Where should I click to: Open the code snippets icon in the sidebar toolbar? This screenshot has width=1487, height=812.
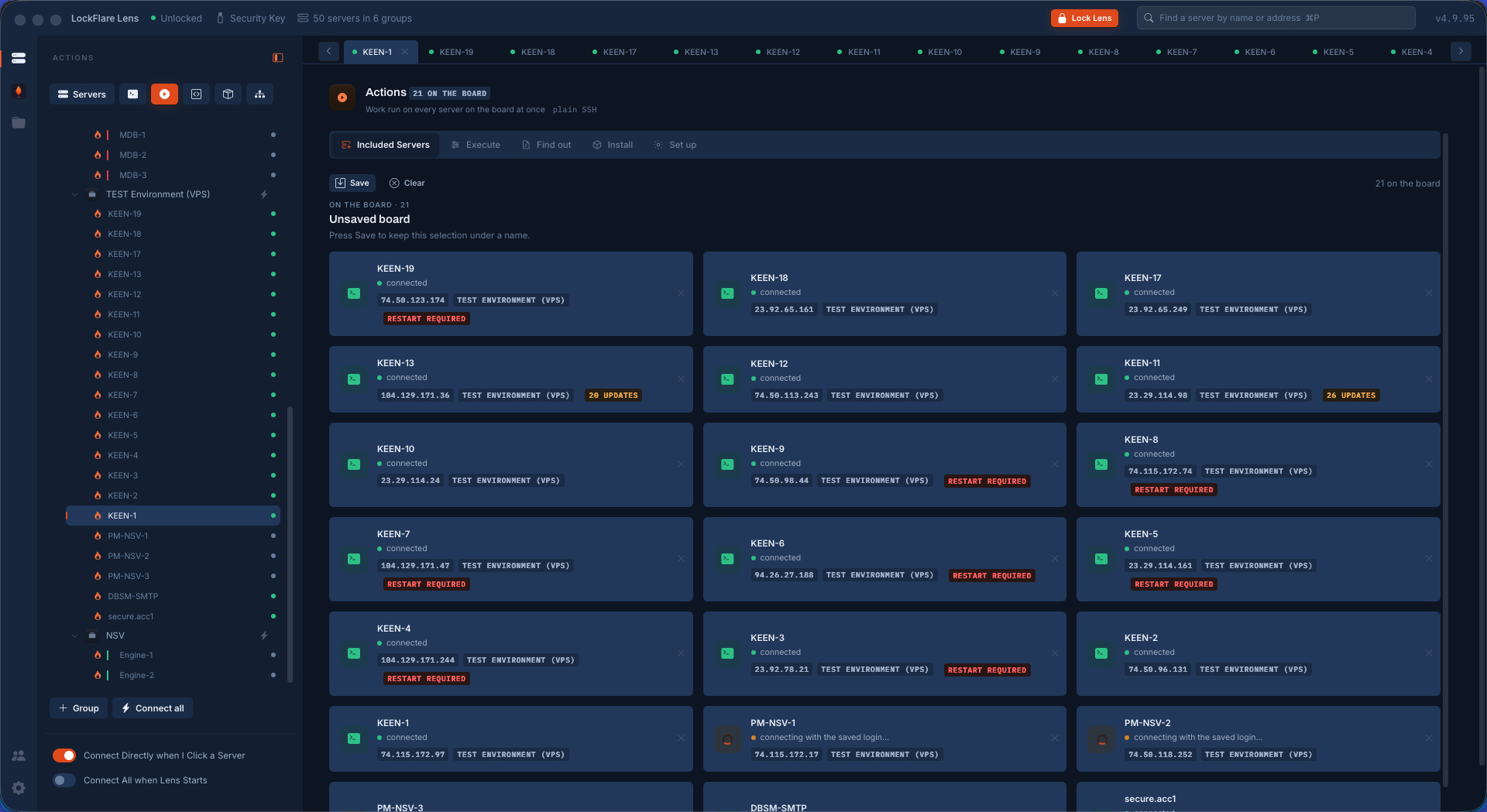tap(197, 94)
